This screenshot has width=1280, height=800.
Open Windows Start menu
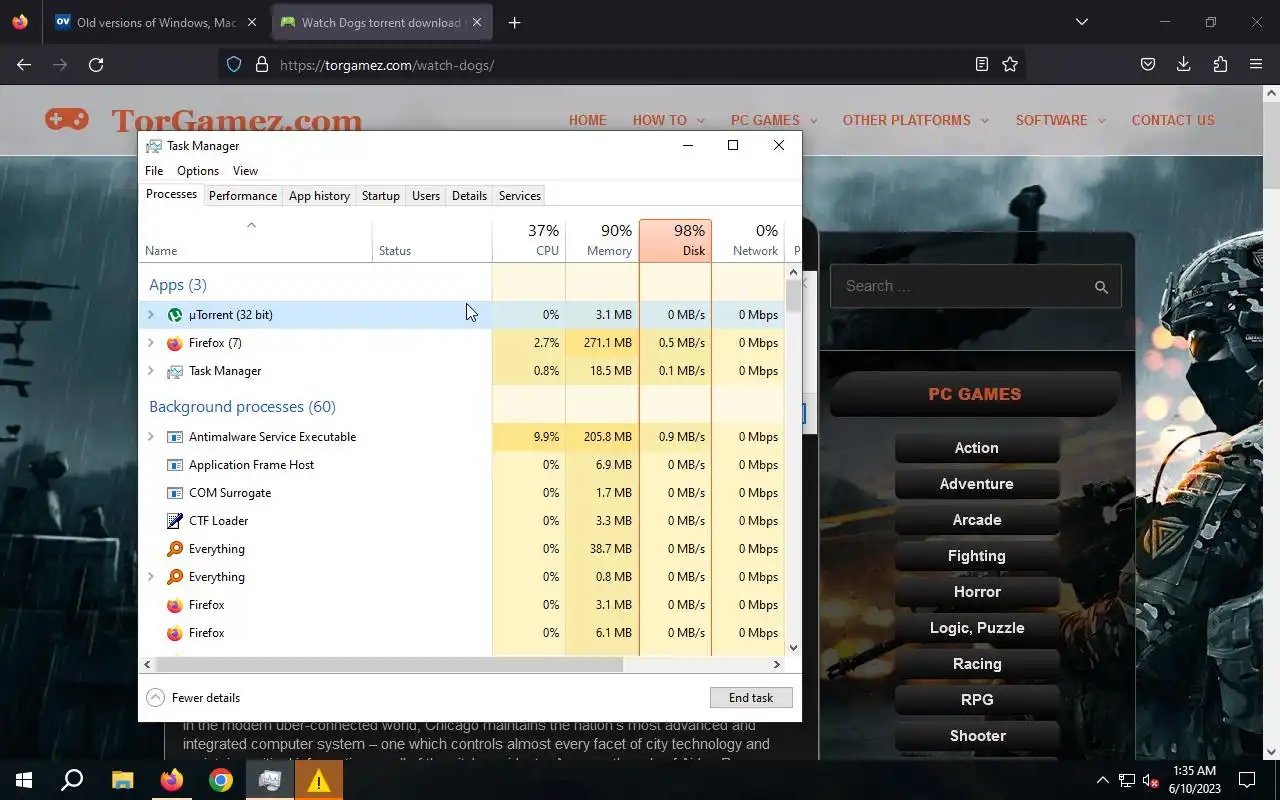pos(24,780)
